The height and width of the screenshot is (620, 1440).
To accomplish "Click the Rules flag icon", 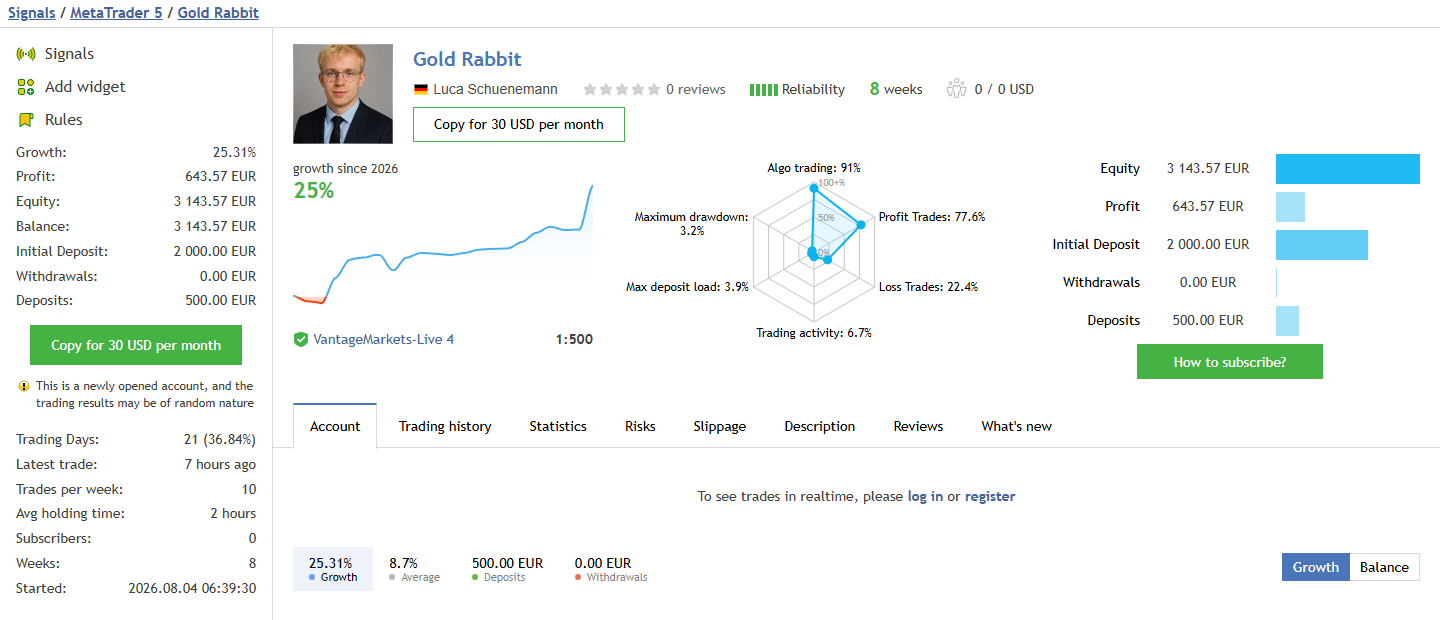I will point(26,120).
